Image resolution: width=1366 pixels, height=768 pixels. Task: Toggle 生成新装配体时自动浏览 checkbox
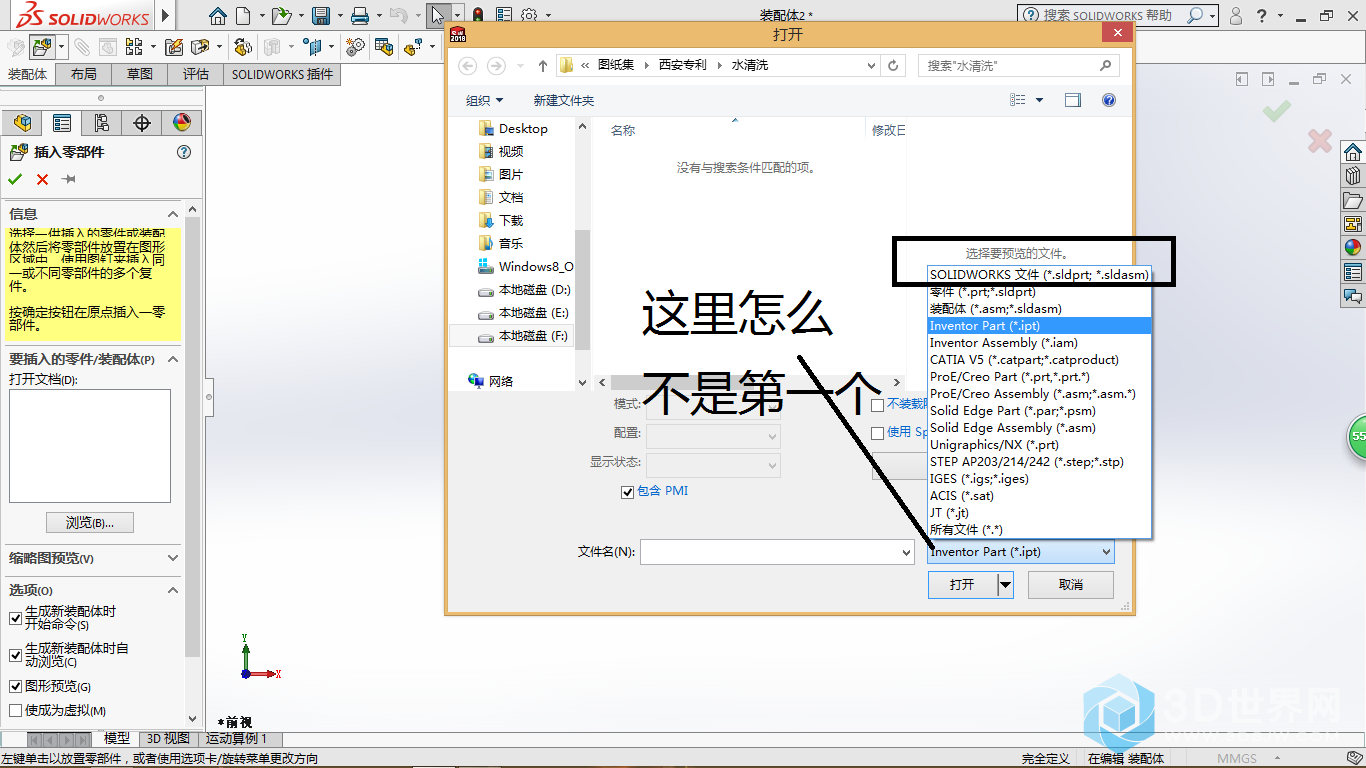pyautogui.click(x=15, y=655)
